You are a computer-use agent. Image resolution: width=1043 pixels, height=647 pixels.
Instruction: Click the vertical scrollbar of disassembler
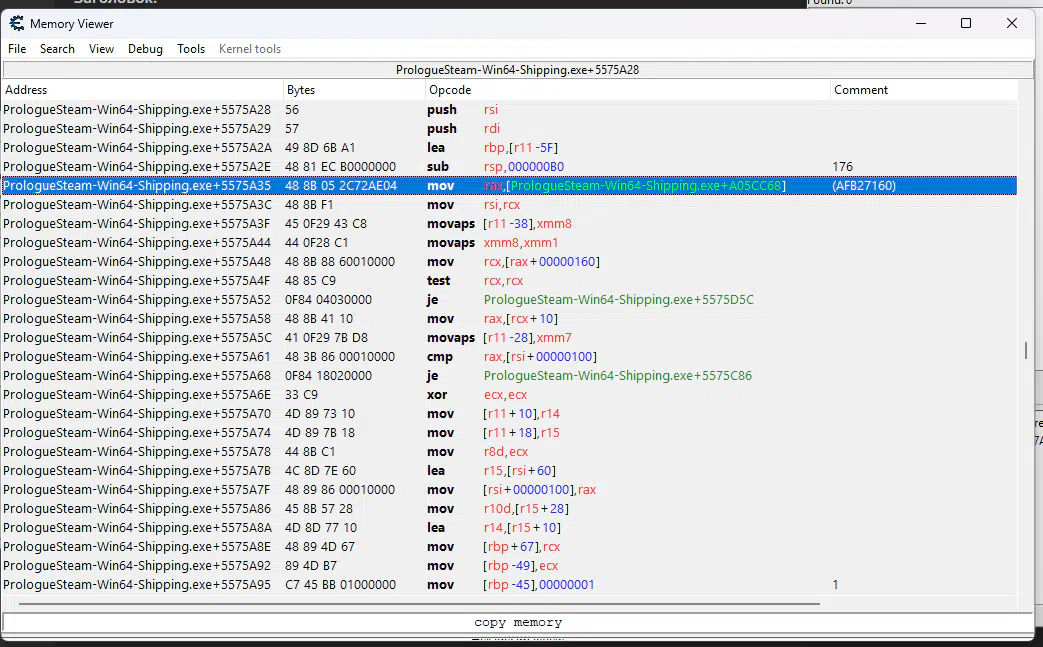click(1025, 350)
